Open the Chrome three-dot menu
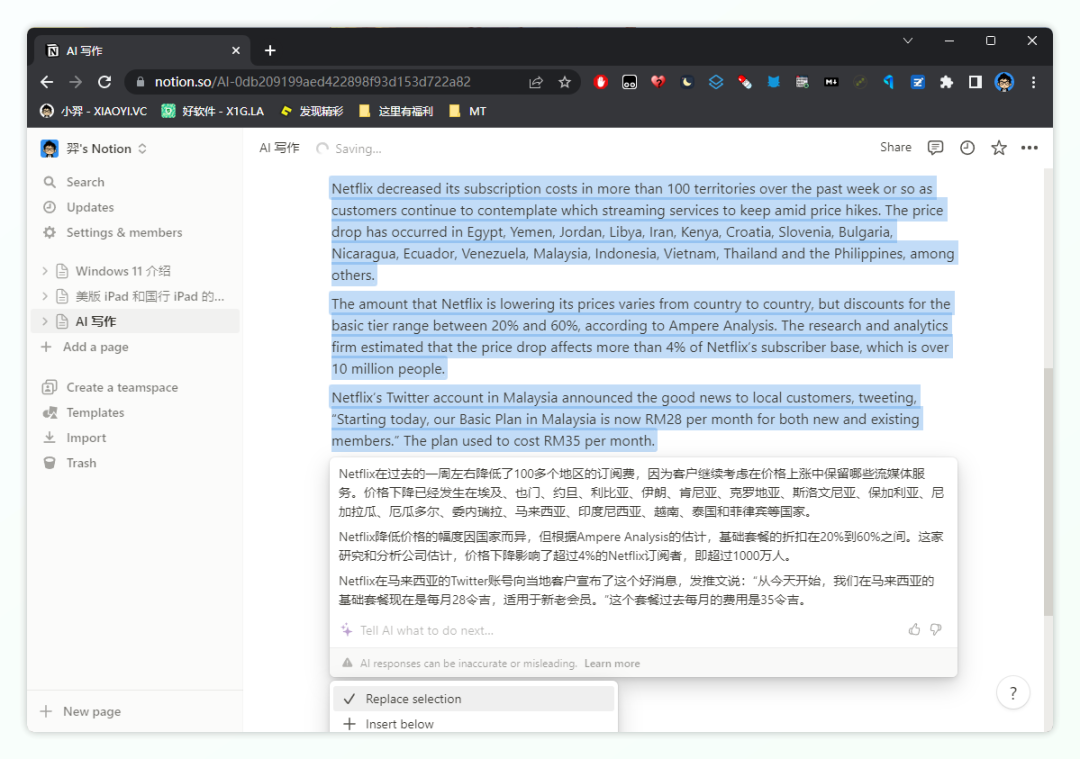This screenshot has height=759, width=1080. click(1033, 82)
